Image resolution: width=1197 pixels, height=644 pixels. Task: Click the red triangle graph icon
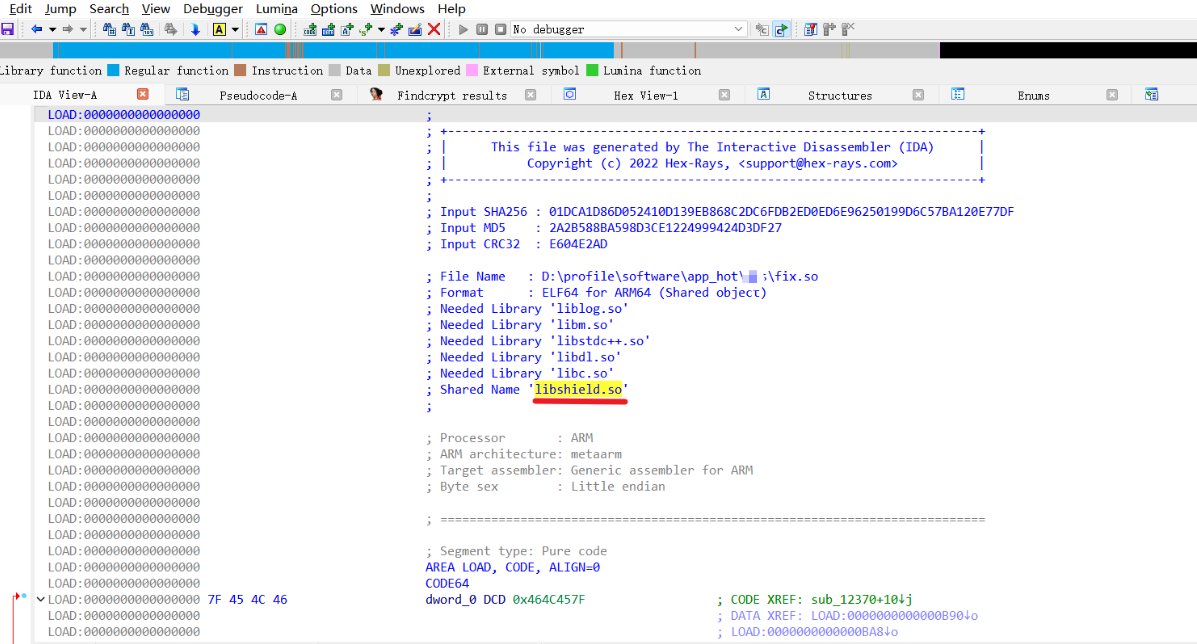tap(261, 29)
